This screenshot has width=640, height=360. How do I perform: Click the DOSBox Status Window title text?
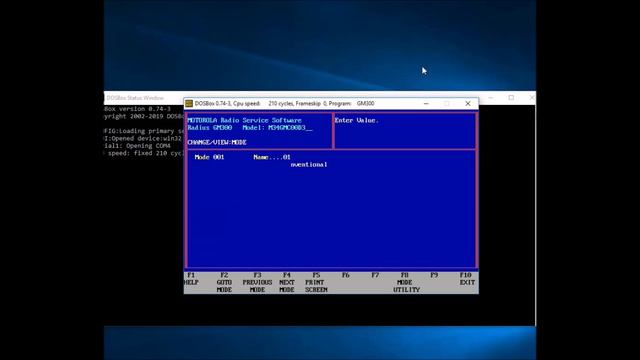135,98
